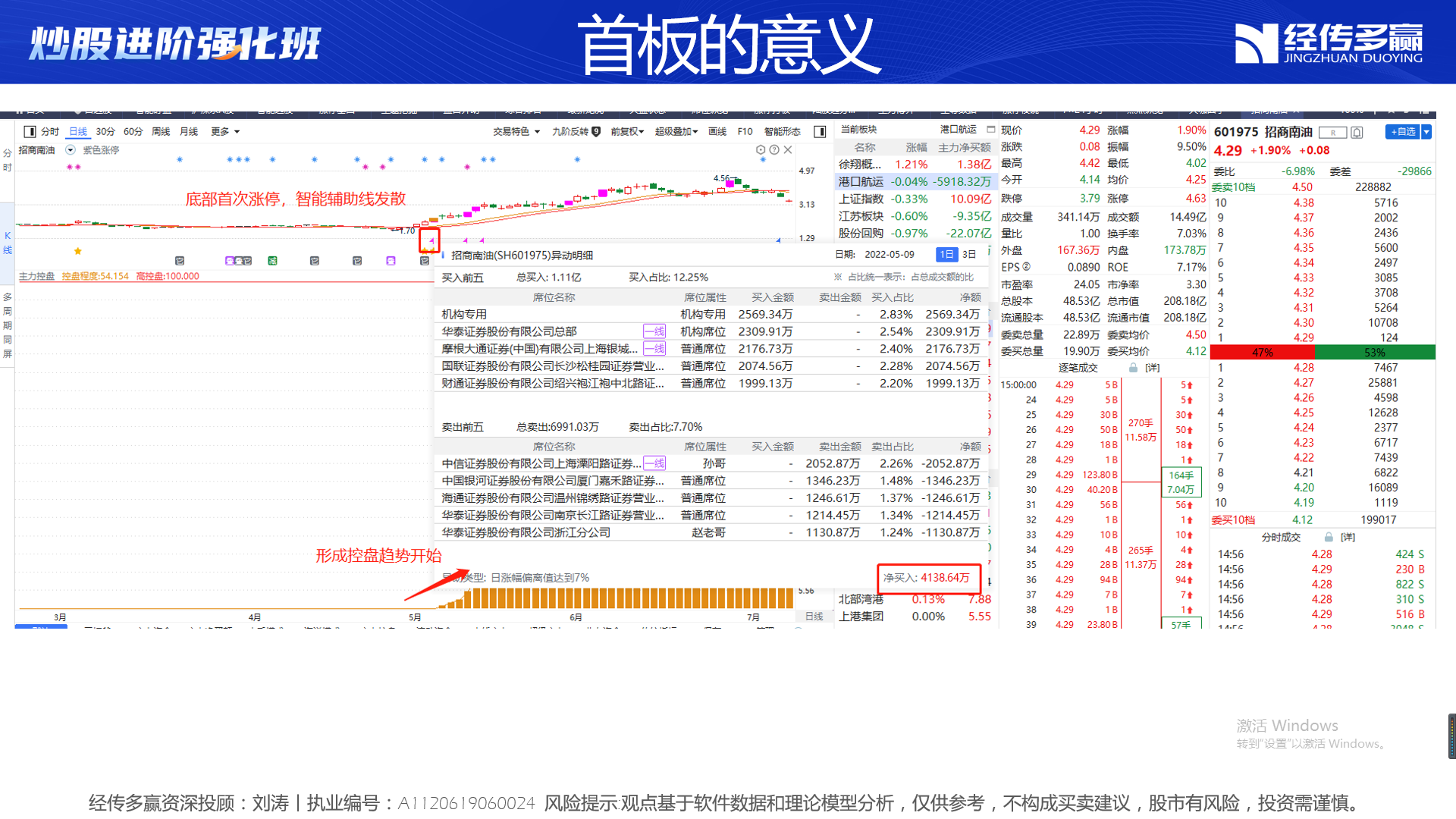The height and width of the screenshot is (819, 1456).
Task: Click the lock icon next to 分时成交
Action: click(x=1329, y=537)
